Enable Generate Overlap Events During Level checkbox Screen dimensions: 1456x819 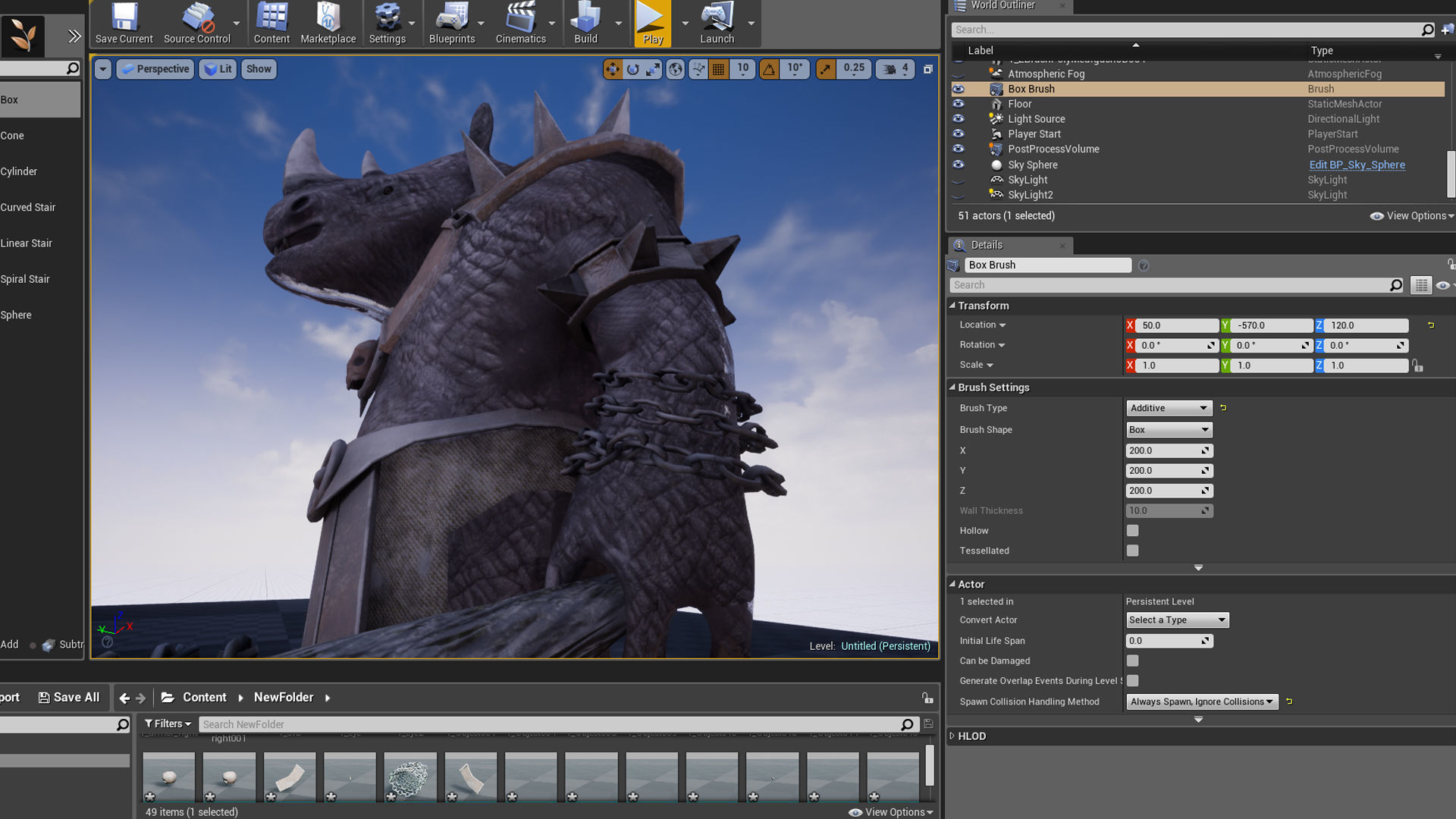click(1132, 681)
